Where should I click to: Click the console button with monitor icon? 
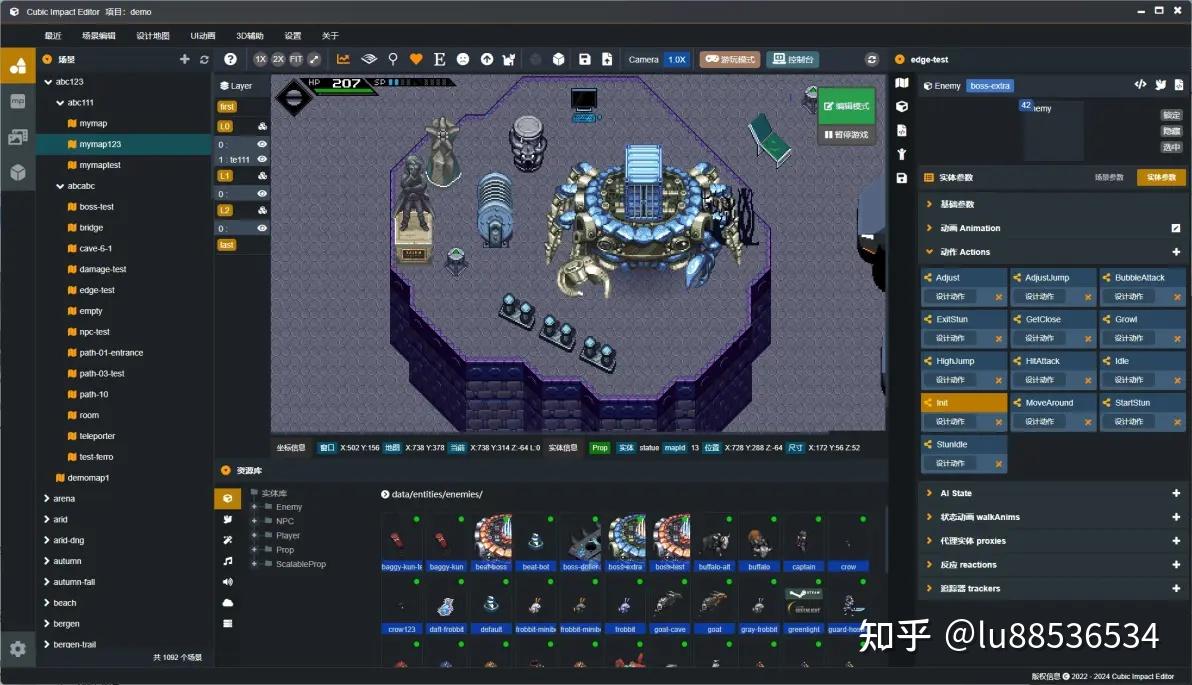792,59
